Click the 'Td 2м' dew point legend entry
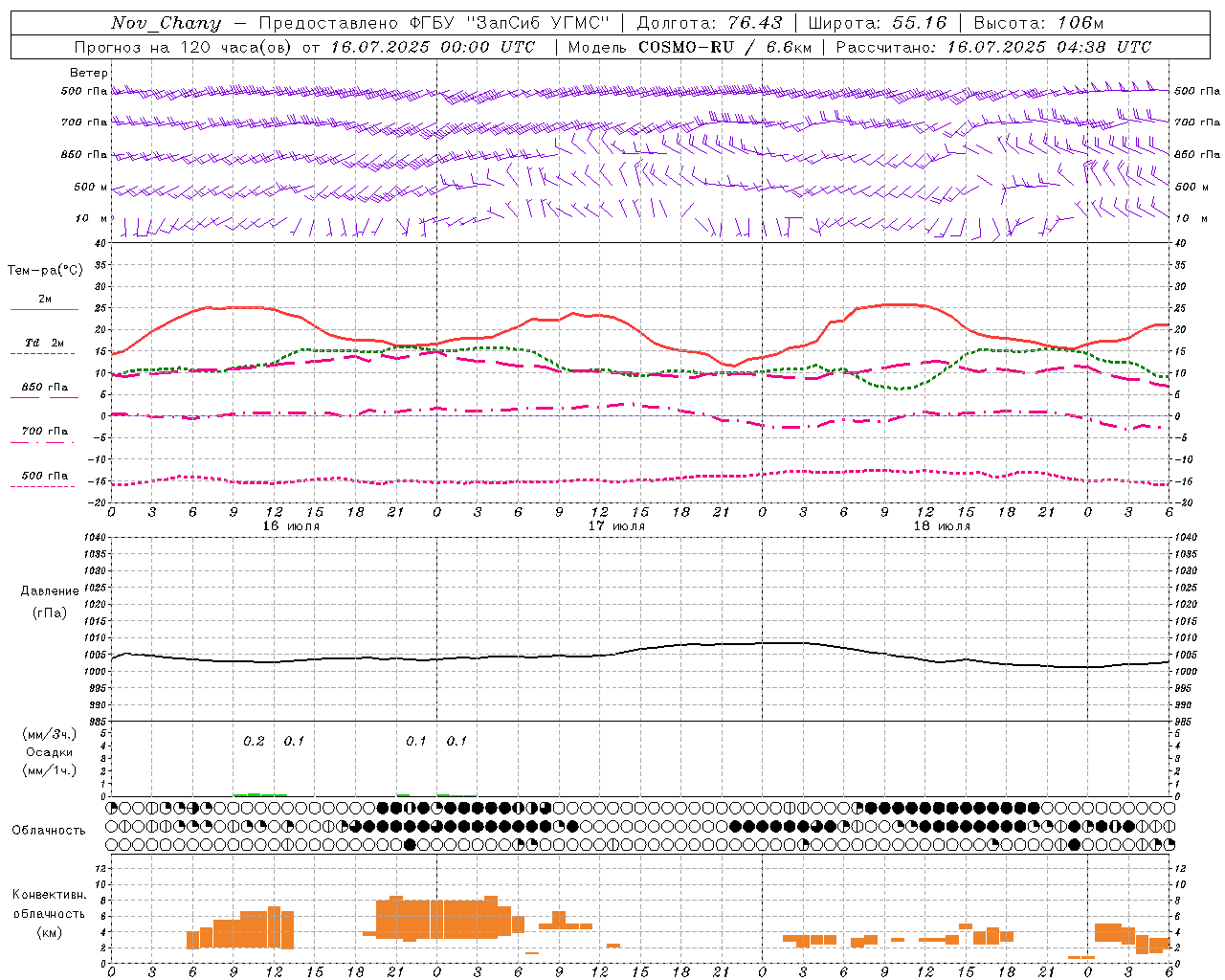 pyautogui.click(x=45, y=343)
